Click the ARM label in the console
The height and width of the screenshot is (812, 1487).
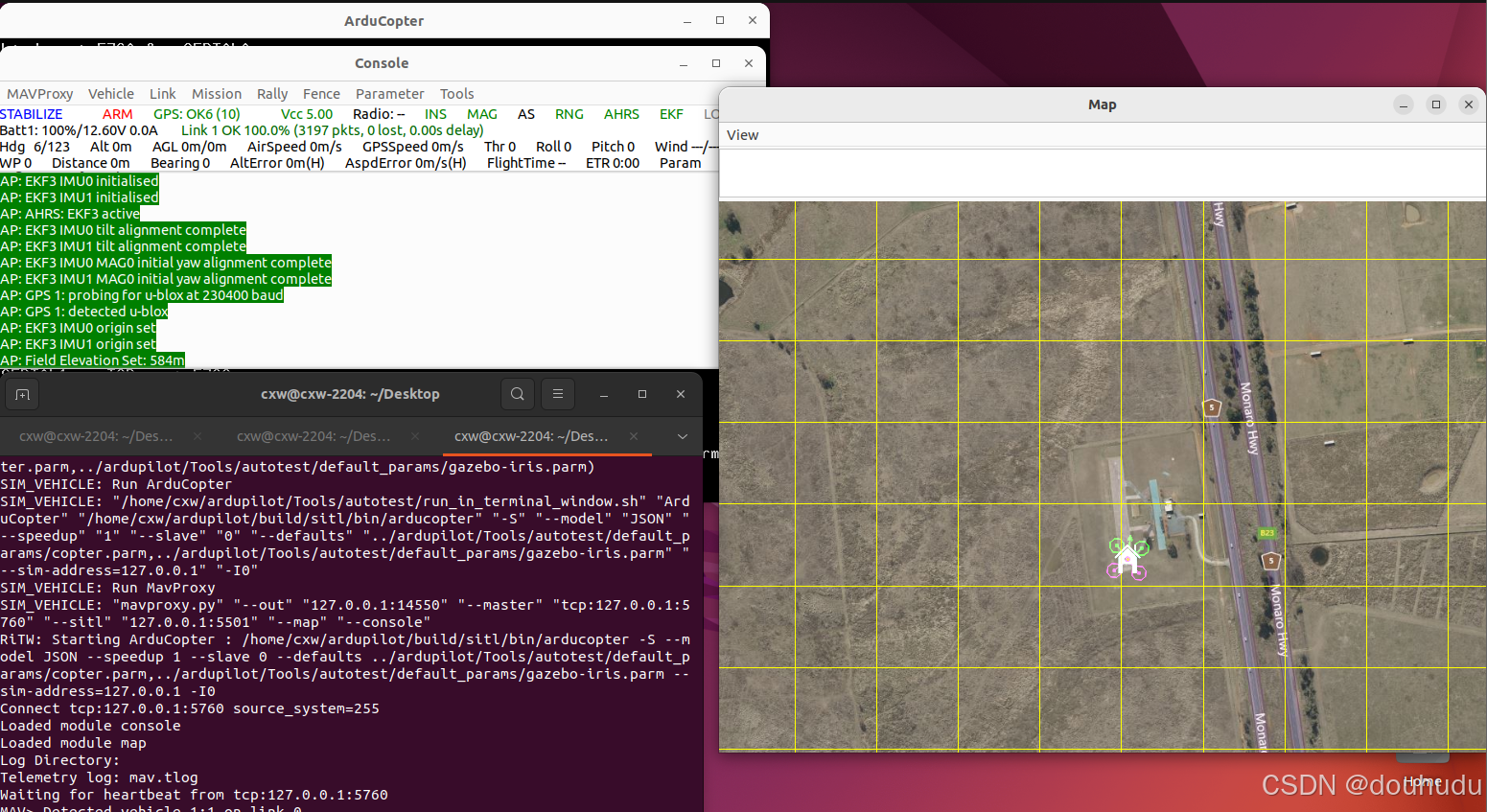coord(118,113)
